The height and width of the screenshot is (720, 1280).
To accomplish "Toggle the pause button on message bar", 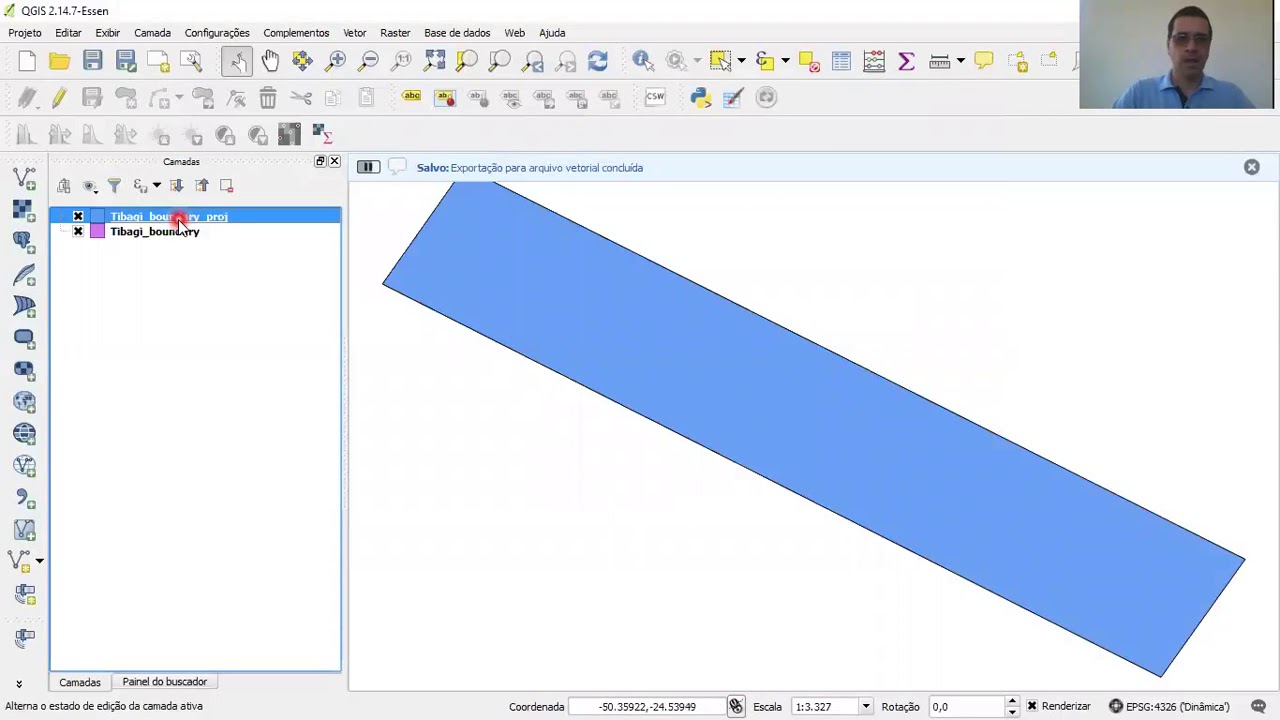I will click(x=367, y=167).
